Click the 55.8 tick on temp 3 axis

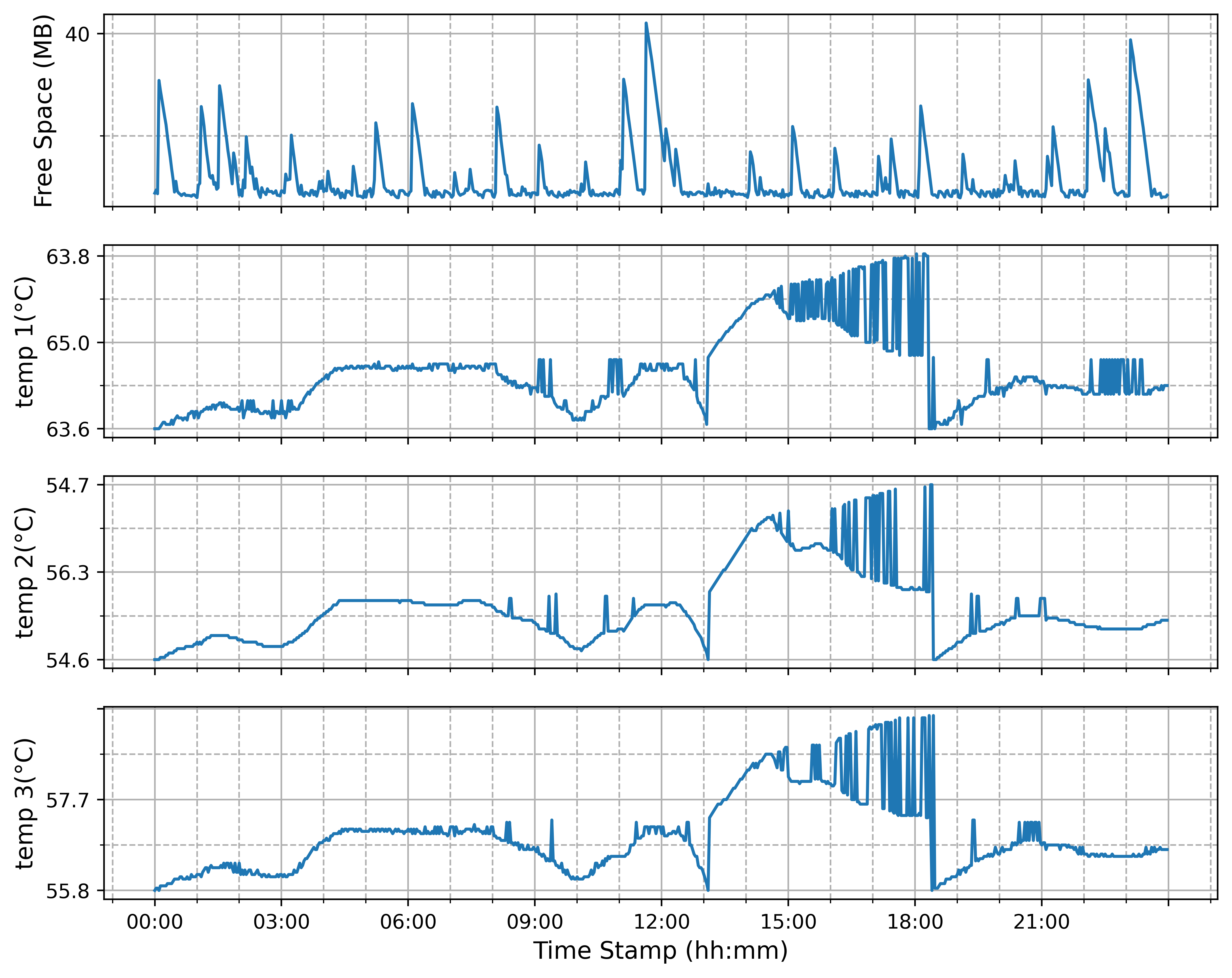68,891
